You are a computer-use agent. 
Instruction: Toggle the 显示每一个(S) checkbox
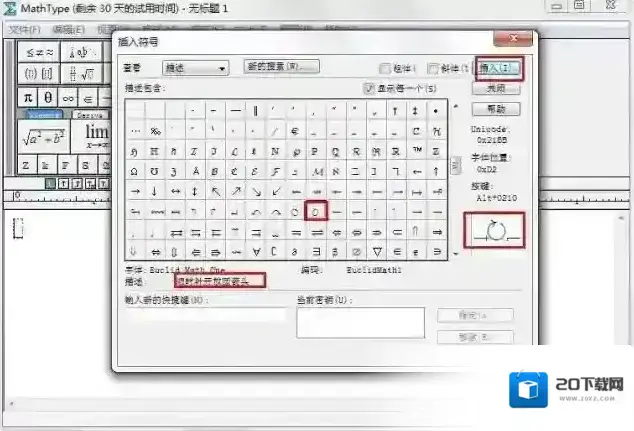coord(369,88)
